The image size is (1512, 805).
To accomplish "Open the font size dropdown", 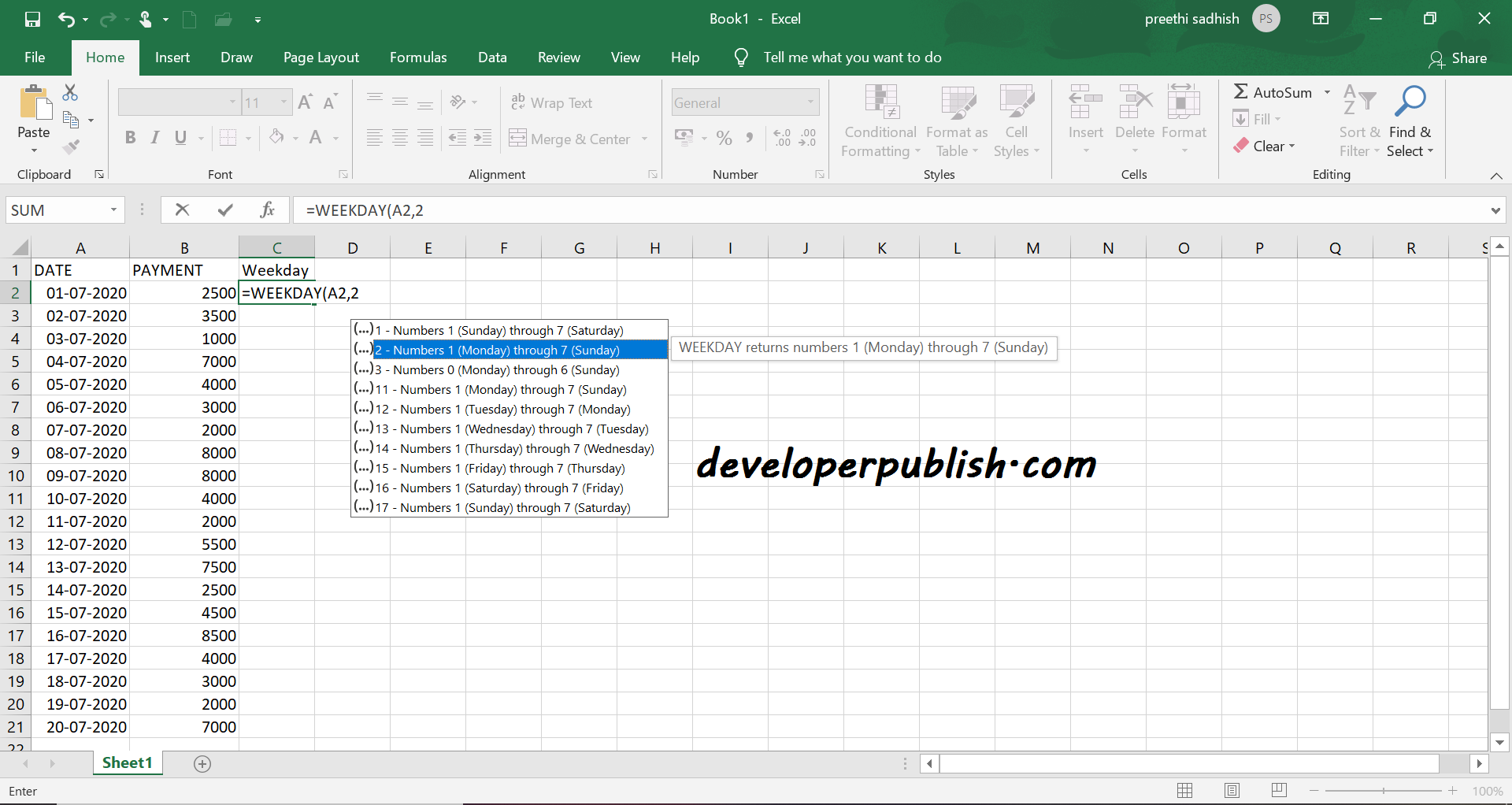I will tap(282, 102).
